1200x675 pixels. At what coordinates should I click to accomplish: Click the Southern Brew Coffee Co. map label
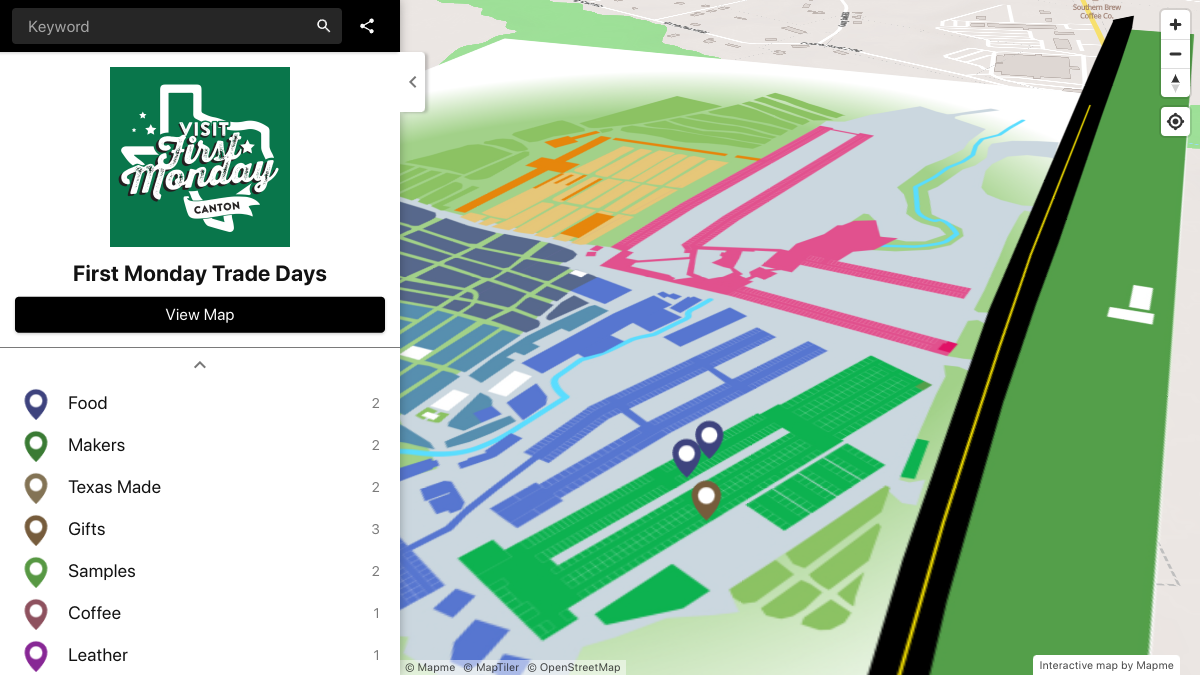pyautogui.click(x=1097, y=11)
